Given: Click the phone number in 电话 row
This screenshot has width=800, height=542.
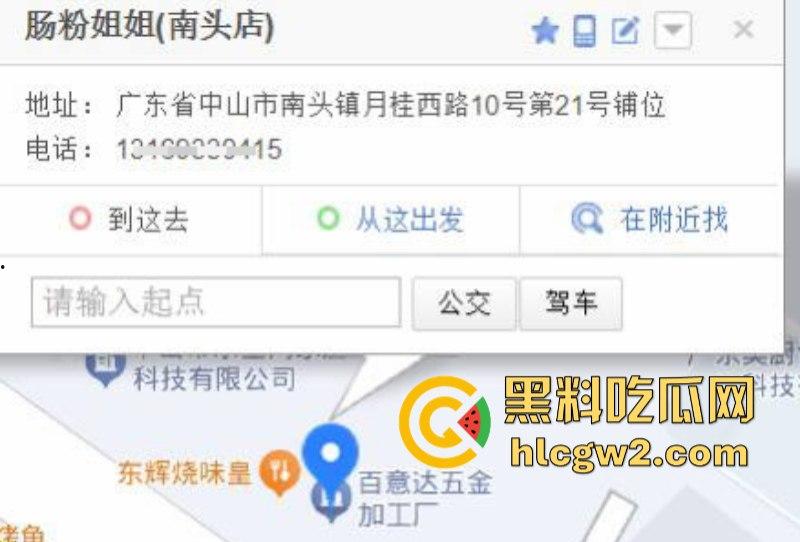Looking at the screenshot, I should 199,150.
